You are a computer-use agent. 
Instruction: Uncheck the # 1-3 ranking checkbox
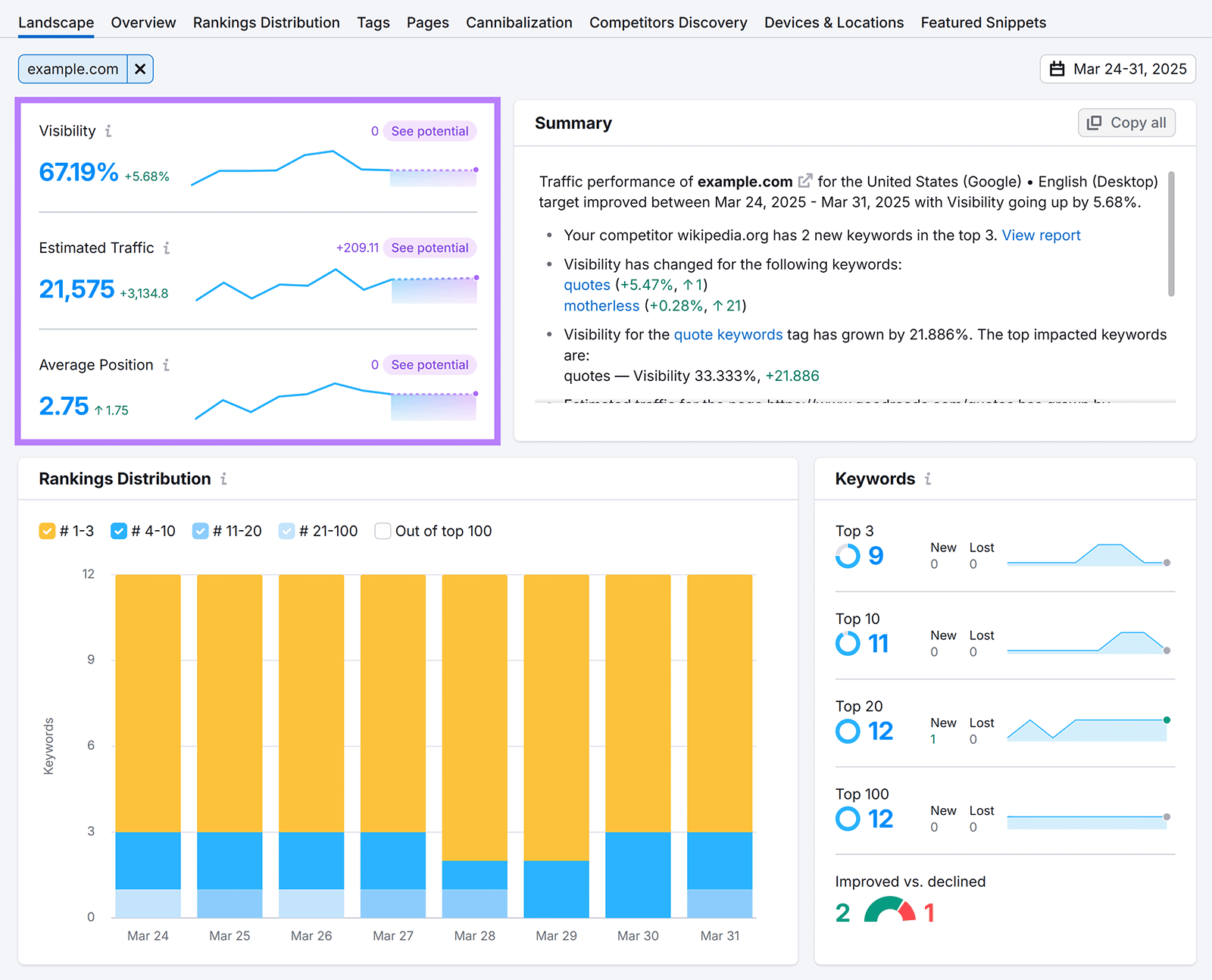[x=47, y=531]
